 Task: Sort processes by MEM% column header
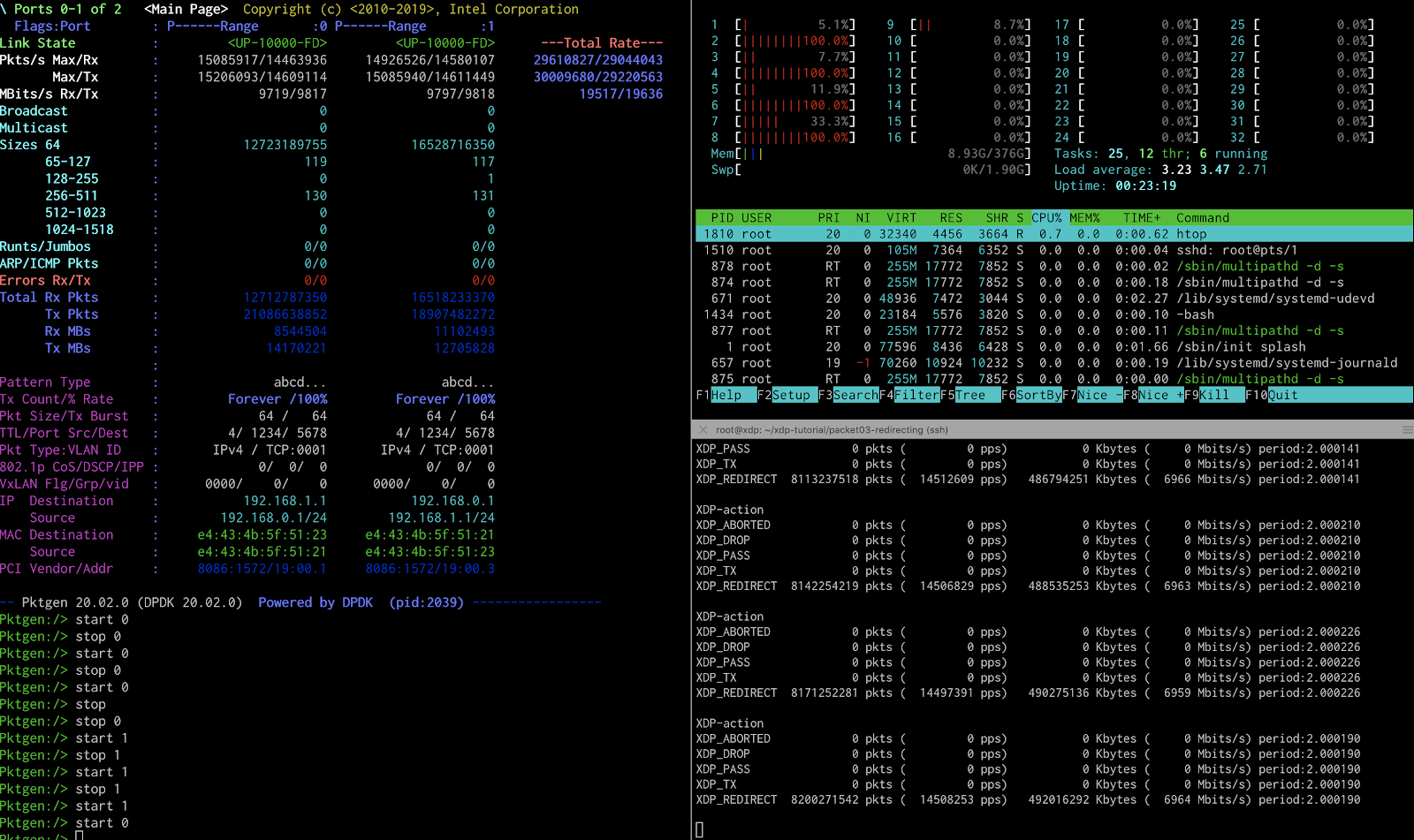[1084, 217]
